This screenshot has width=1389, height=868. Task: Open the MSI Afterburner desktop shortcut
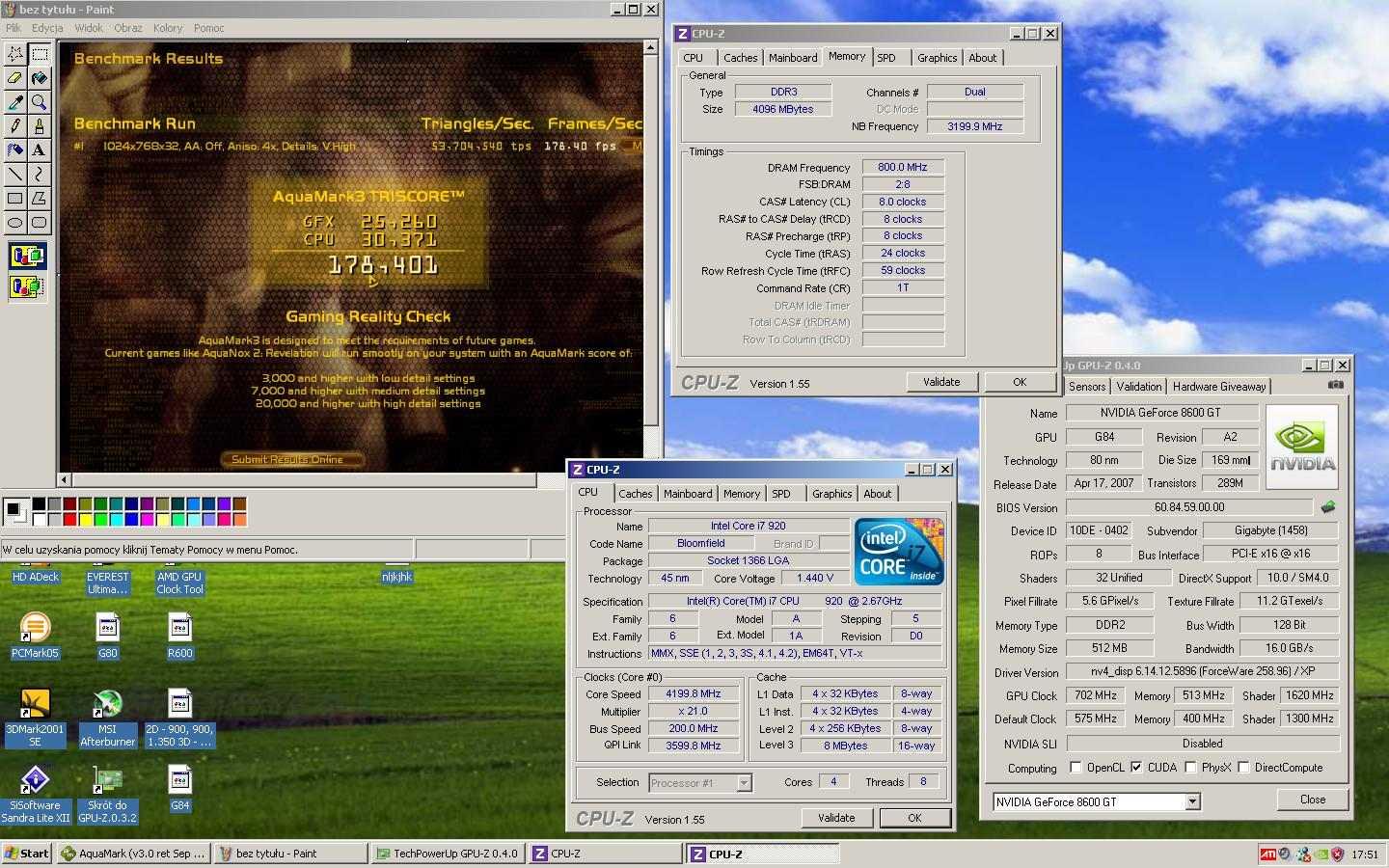(x=107, y=719)
